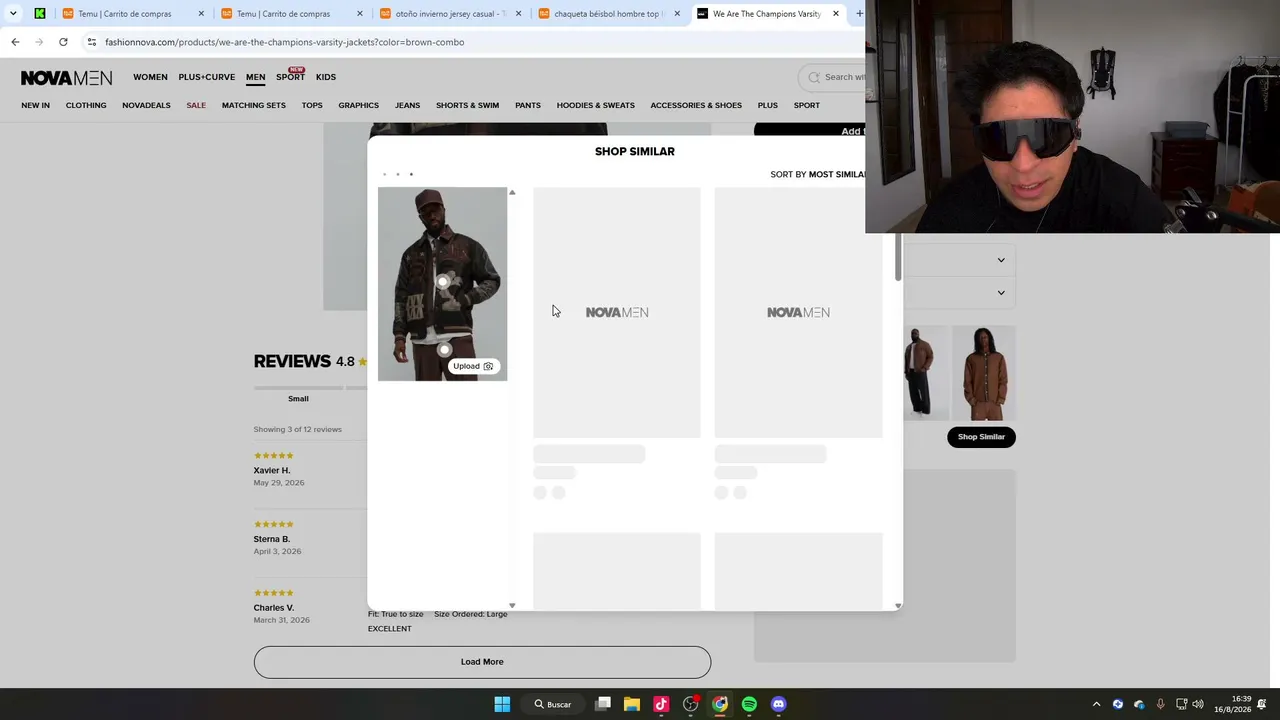The image size is (1280, 720).
Task: Click the search magnifier icon
Action: 814,77
